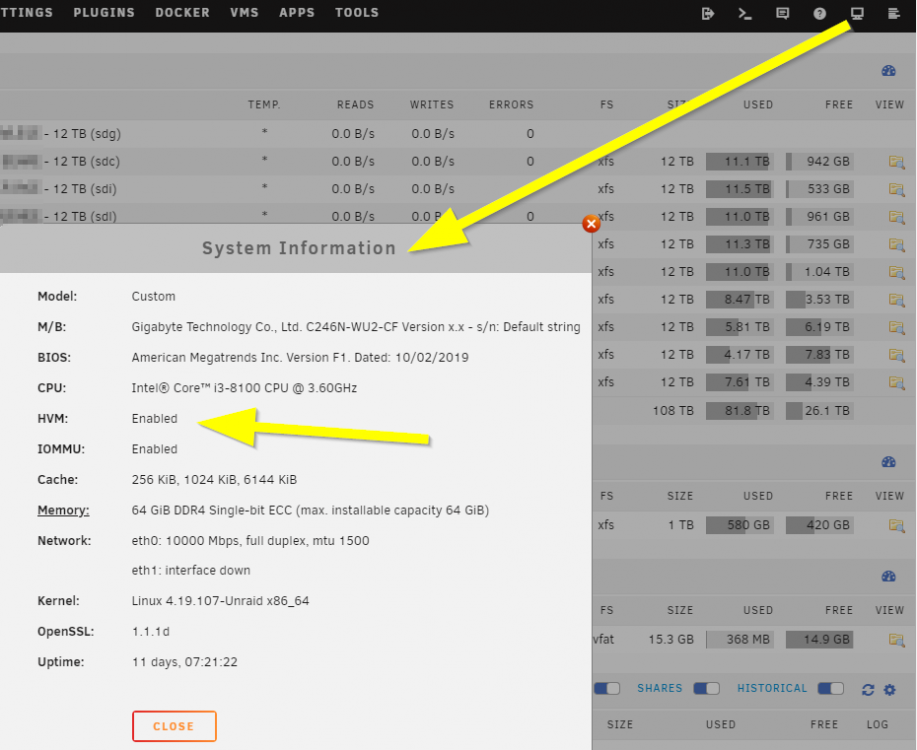Click the READS column header
Viewport: 917px width, 750px height.
point(355,105)
